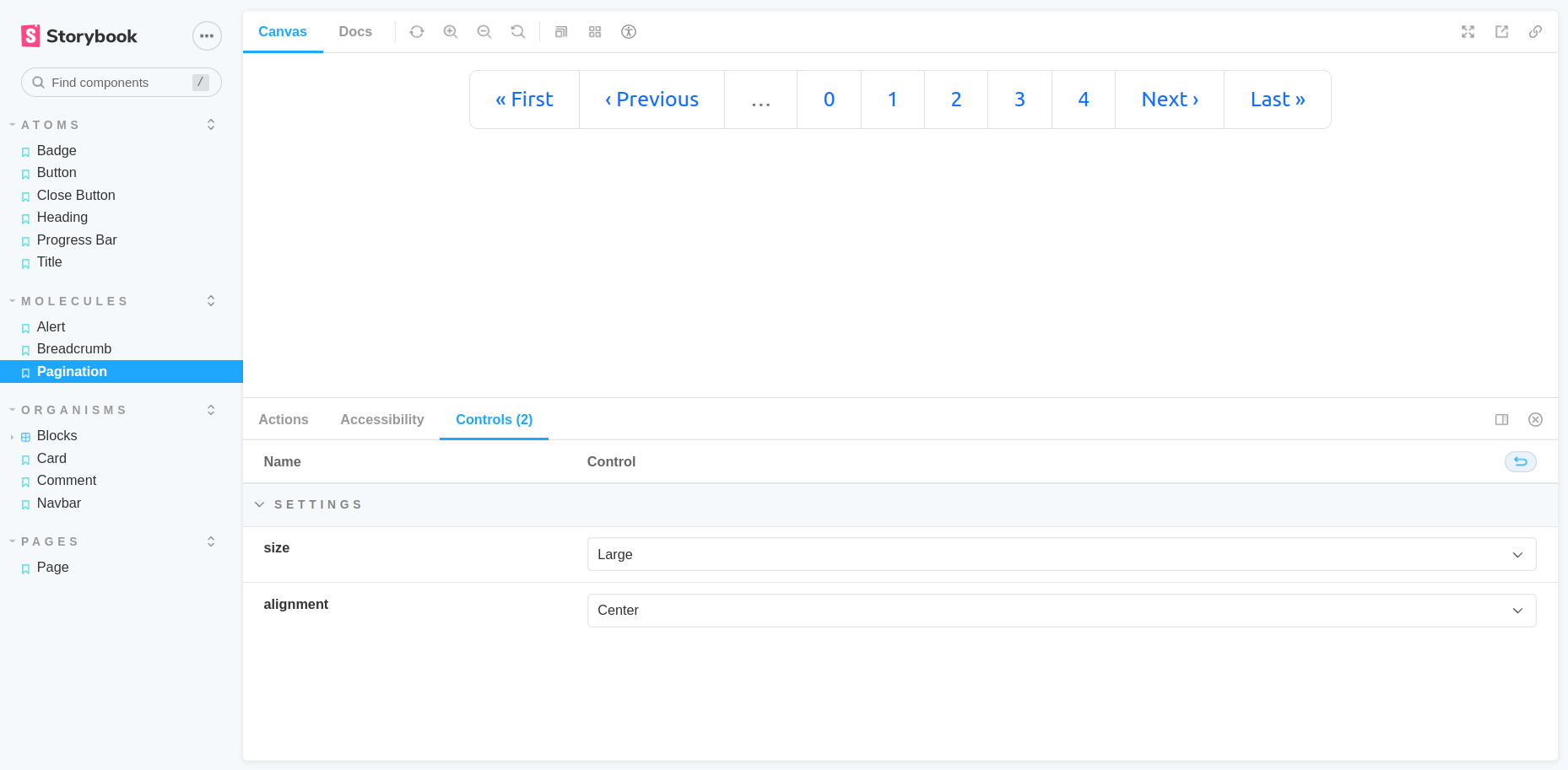This screenshot has width=1568, height=770.
Task: Select Breadcrumb in the sidebar
Action: click(74, 349)
